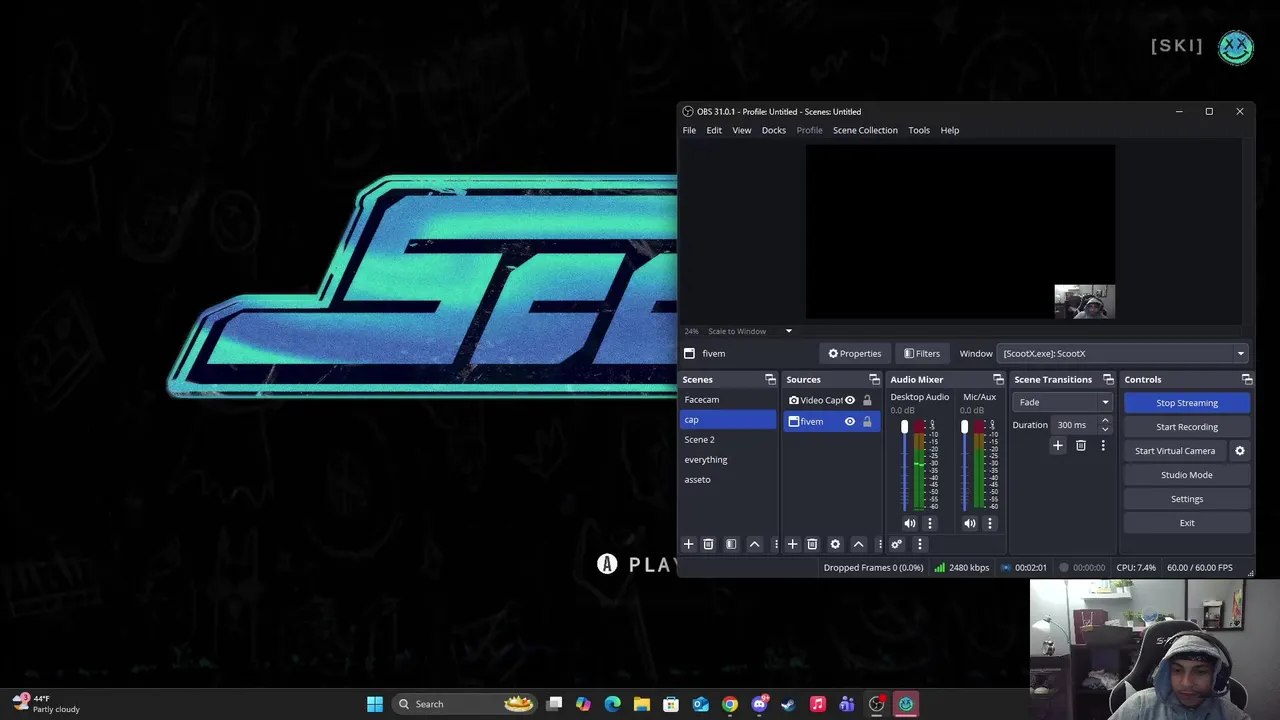Move scene up with arrow icon
Screen dimensions: 1280x720
[755, 544]
